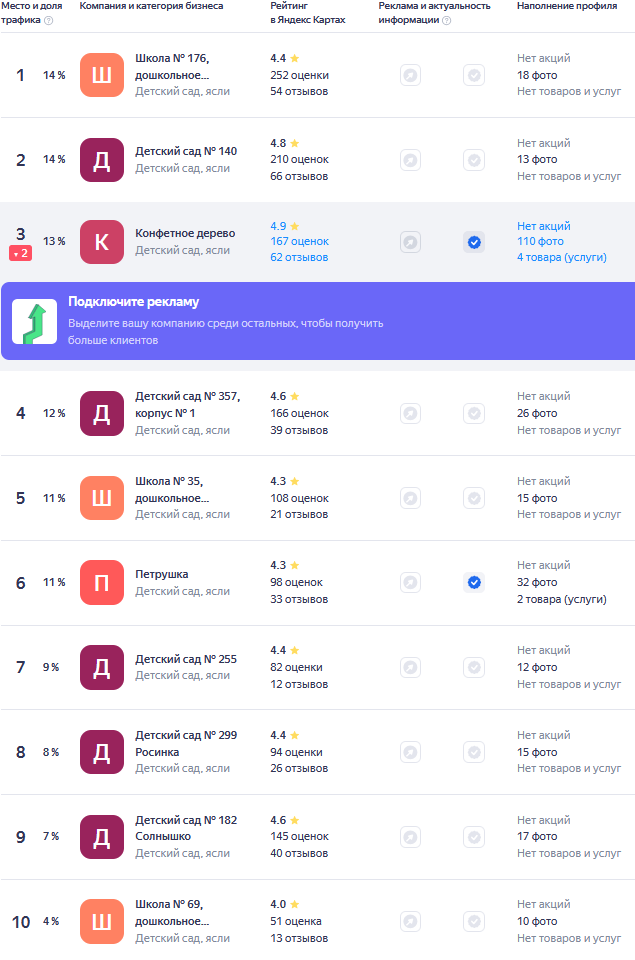This screenshot has height=960, width=635.
Task: Click the 'П' avatar of Петрушка
Action: pos(101,582)
